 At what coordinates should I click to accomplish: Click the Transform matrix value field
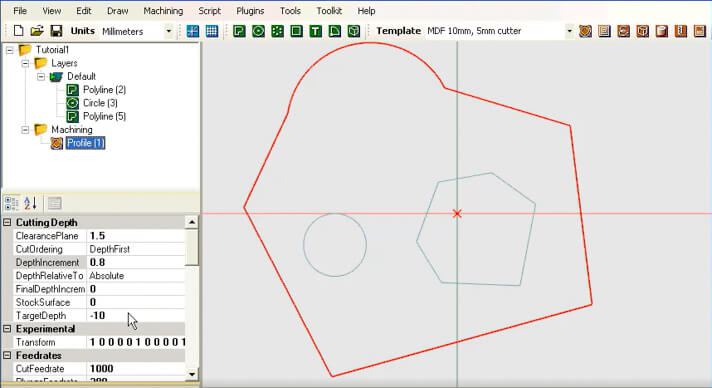tap(136, 342)
